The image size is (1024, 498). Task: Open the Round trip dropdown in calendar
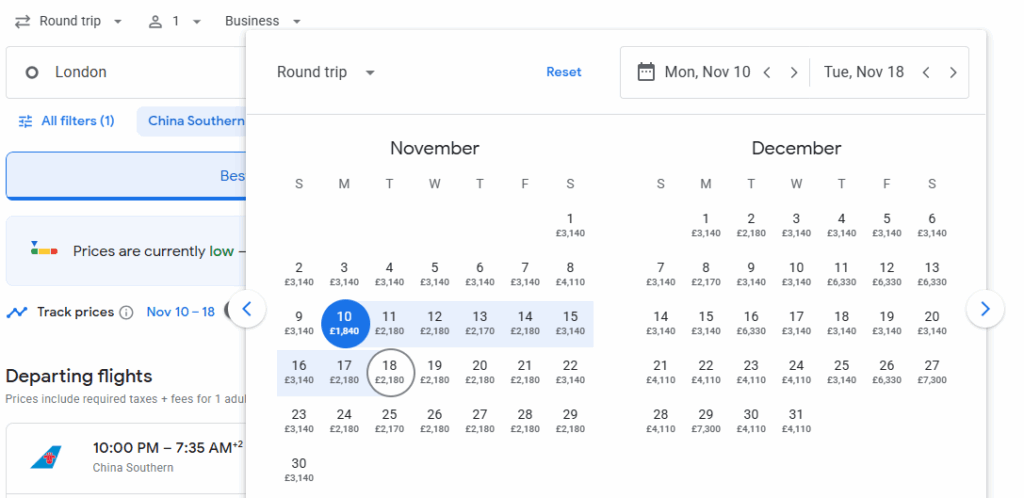[x=326, y=72]
